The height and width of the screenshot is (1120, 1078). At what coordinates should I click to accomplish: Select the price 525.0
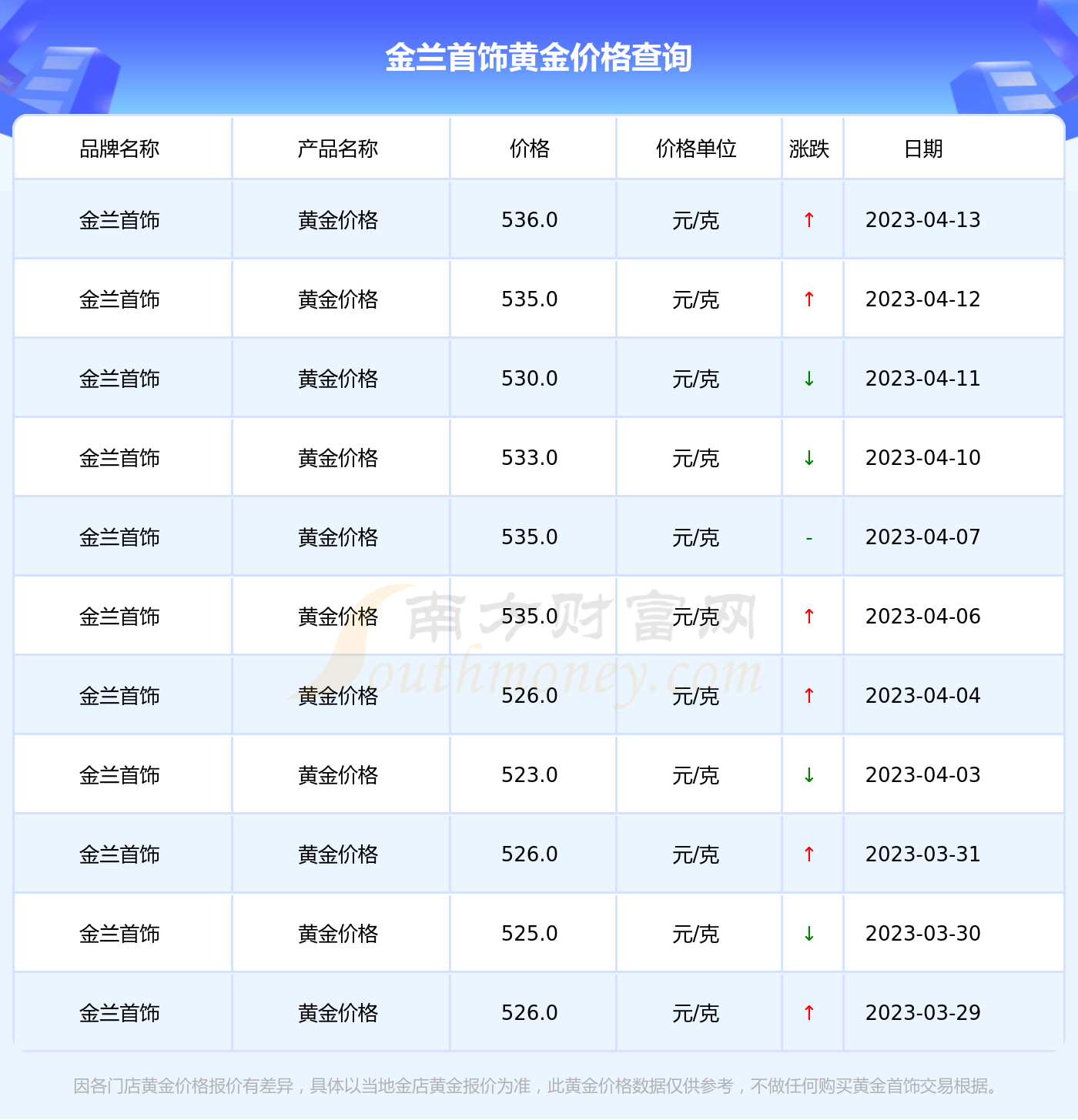530,934
